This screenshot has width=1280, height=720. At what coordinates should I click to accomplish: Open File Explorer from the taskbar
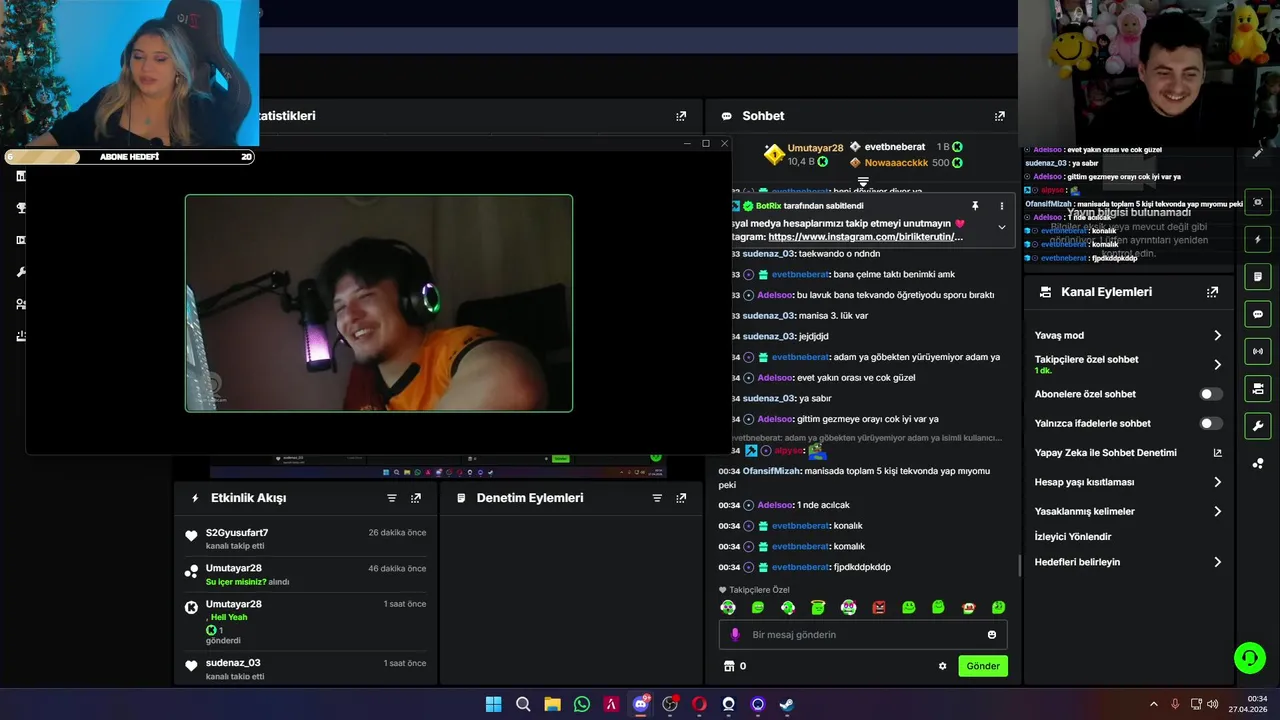click(552, 704)
